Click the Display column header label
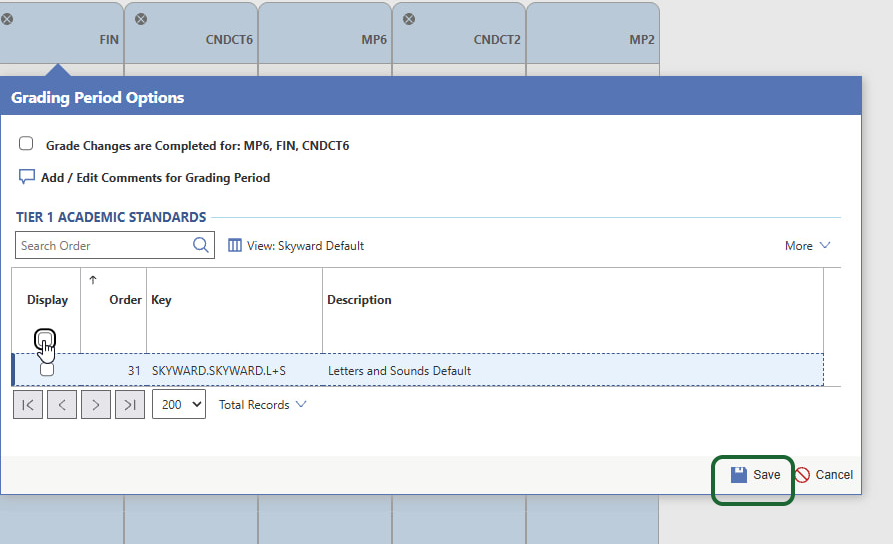The width and height of the screenshot is (893, 544). (x=47, y=300)
